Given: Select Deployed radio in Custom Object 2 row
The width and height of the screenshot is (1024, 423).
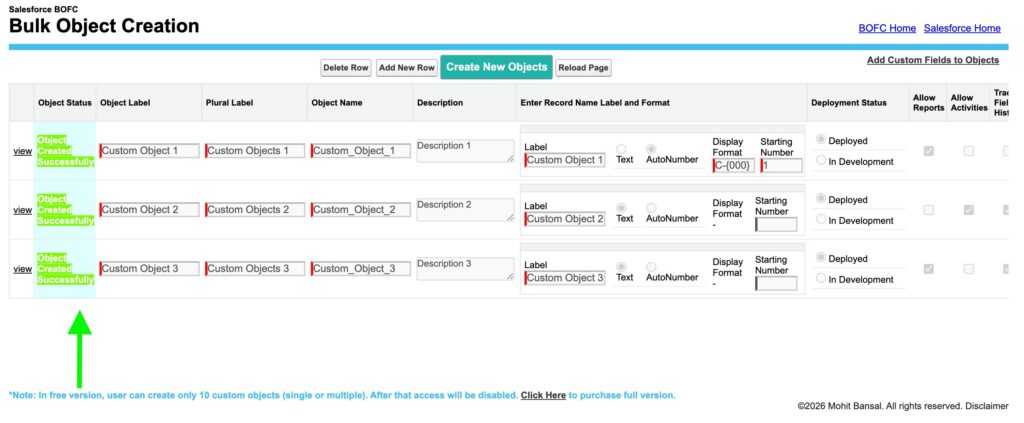Looking at the screenshot, I should coord(821,198).
